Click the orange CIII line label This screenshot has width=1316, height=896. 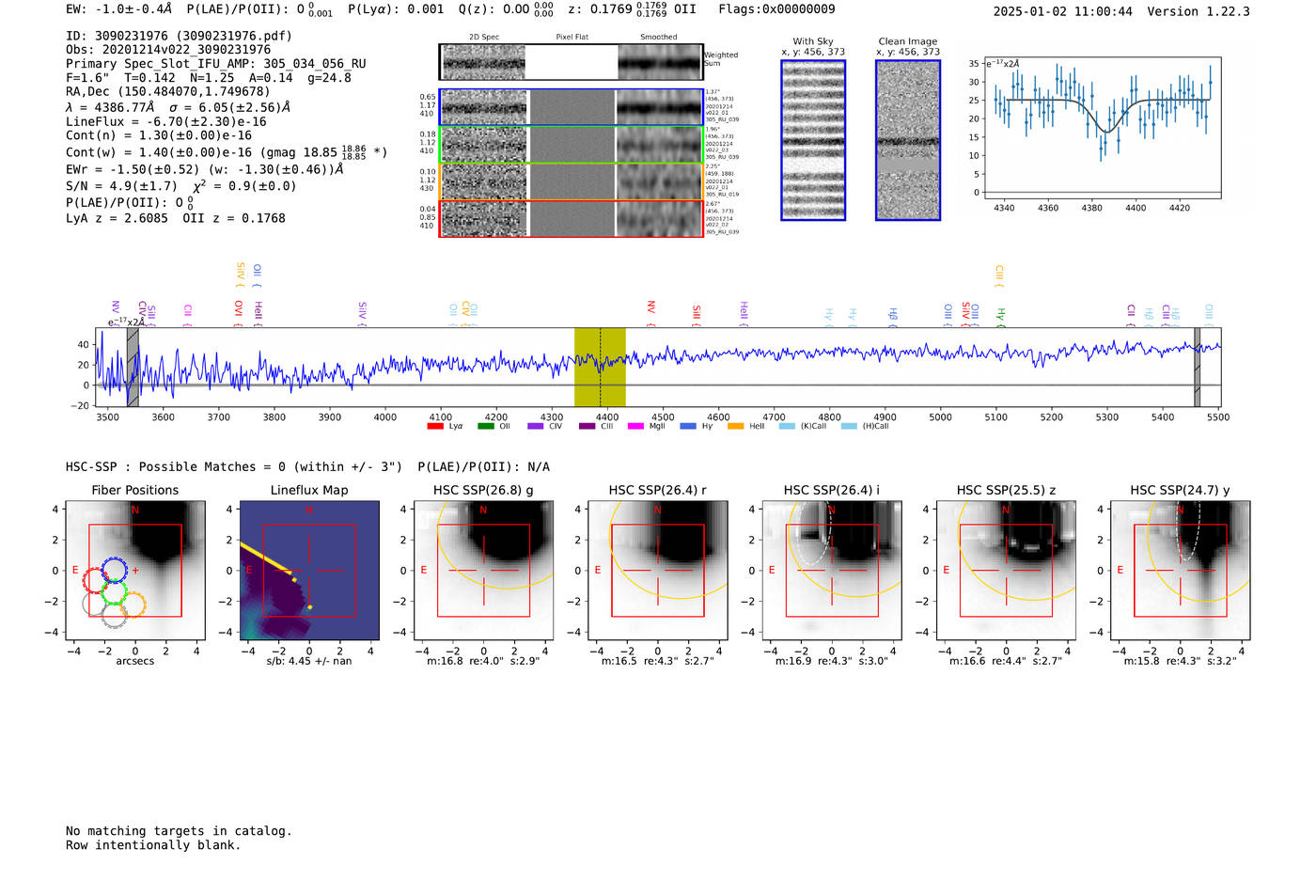999,275
